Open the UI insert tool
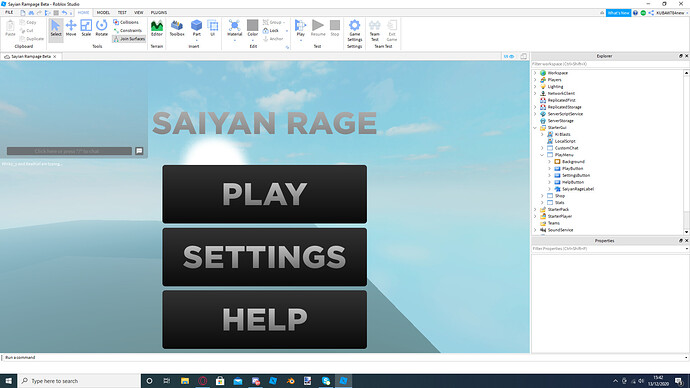This screenshot has height=388, width=690. [213, 27]
